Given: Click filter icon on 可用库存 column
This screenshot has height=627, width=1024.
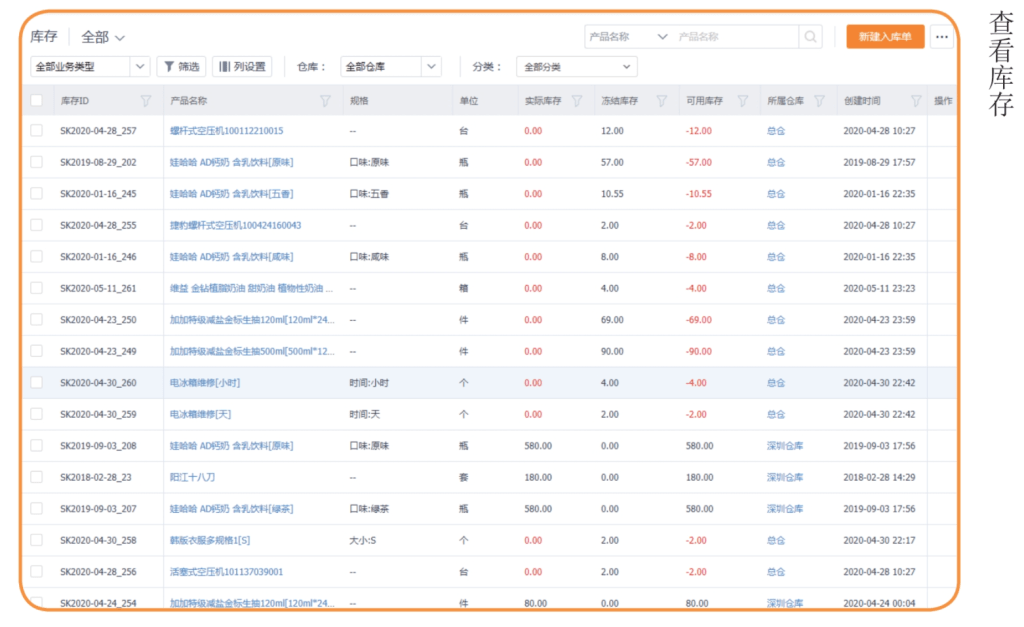Looking at the screenshot, I should pos(743,101).
